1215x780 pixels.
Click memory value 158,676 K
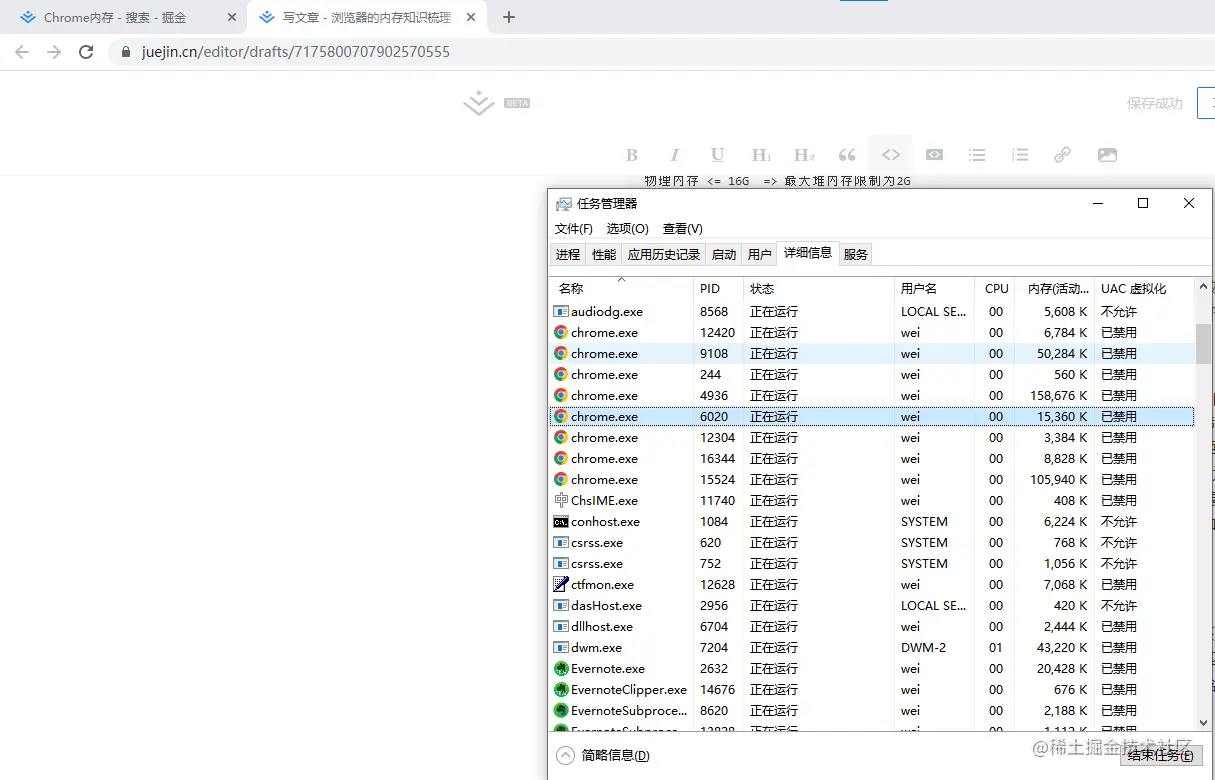click(x=1058, y=395)
